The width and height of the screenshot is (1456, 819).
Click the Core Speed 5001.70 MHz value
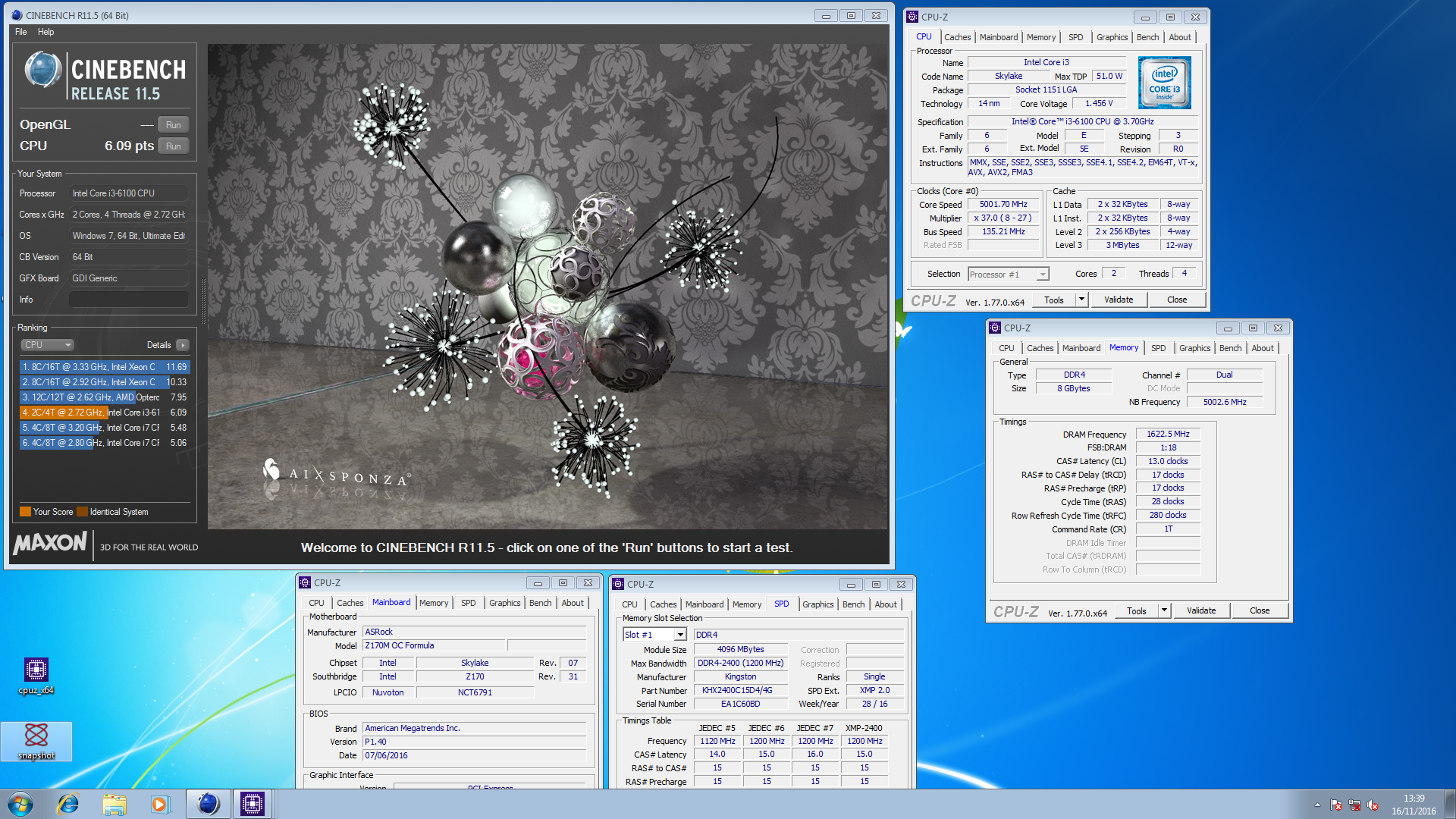(x=1003, y=205)
